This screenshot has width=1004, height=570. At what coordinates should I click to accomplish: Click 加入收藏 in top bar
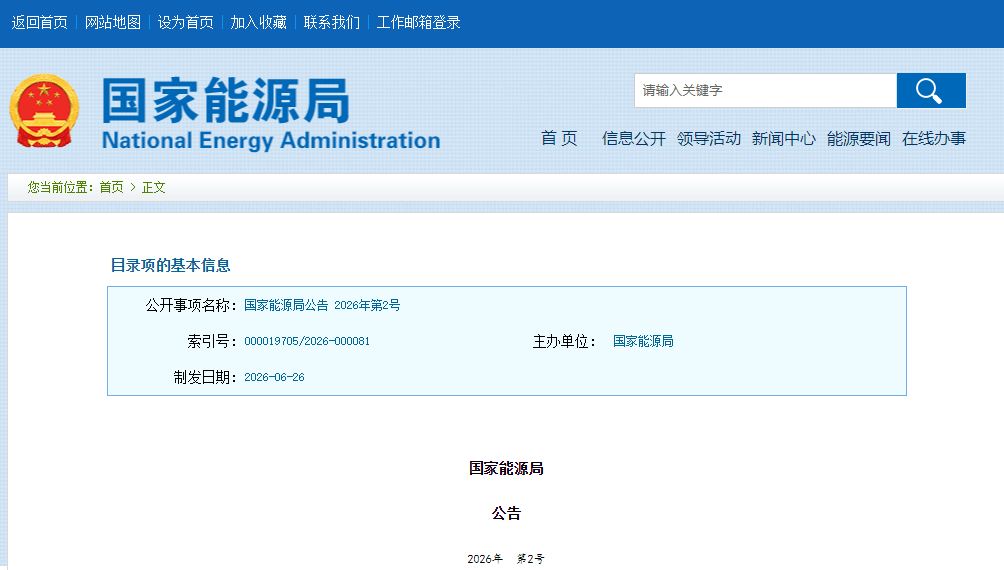pyautogui.click(x=259, y=22)
